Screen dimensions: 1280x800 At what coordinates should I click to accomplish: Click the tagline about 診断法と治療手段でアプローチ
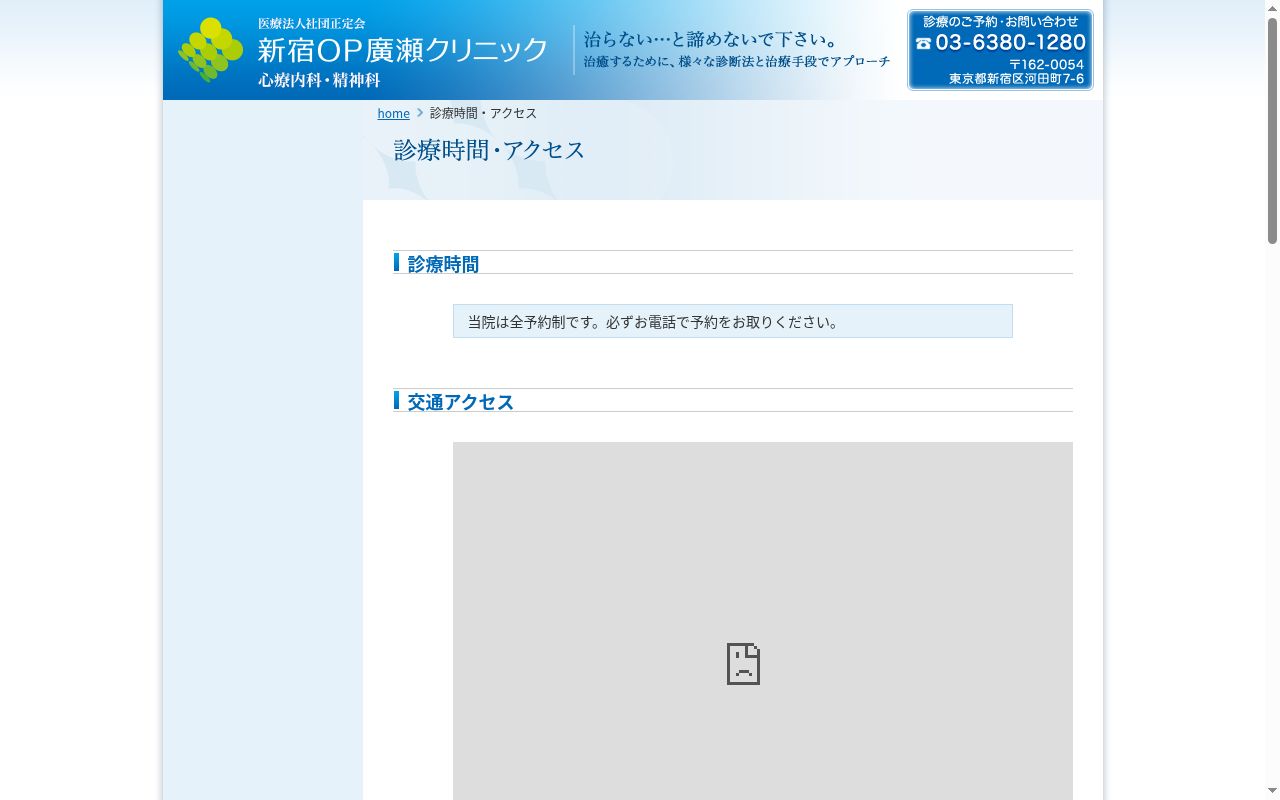[x=736, y=62]
